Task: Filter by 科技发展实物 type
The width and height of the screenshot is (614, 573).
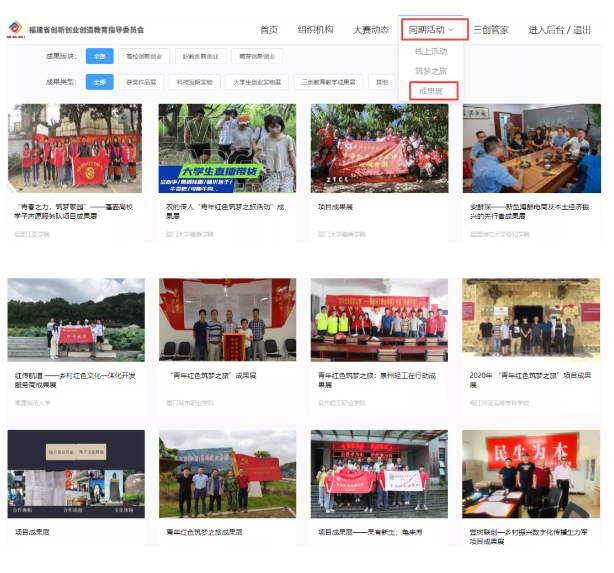Action: coord(194,82)
